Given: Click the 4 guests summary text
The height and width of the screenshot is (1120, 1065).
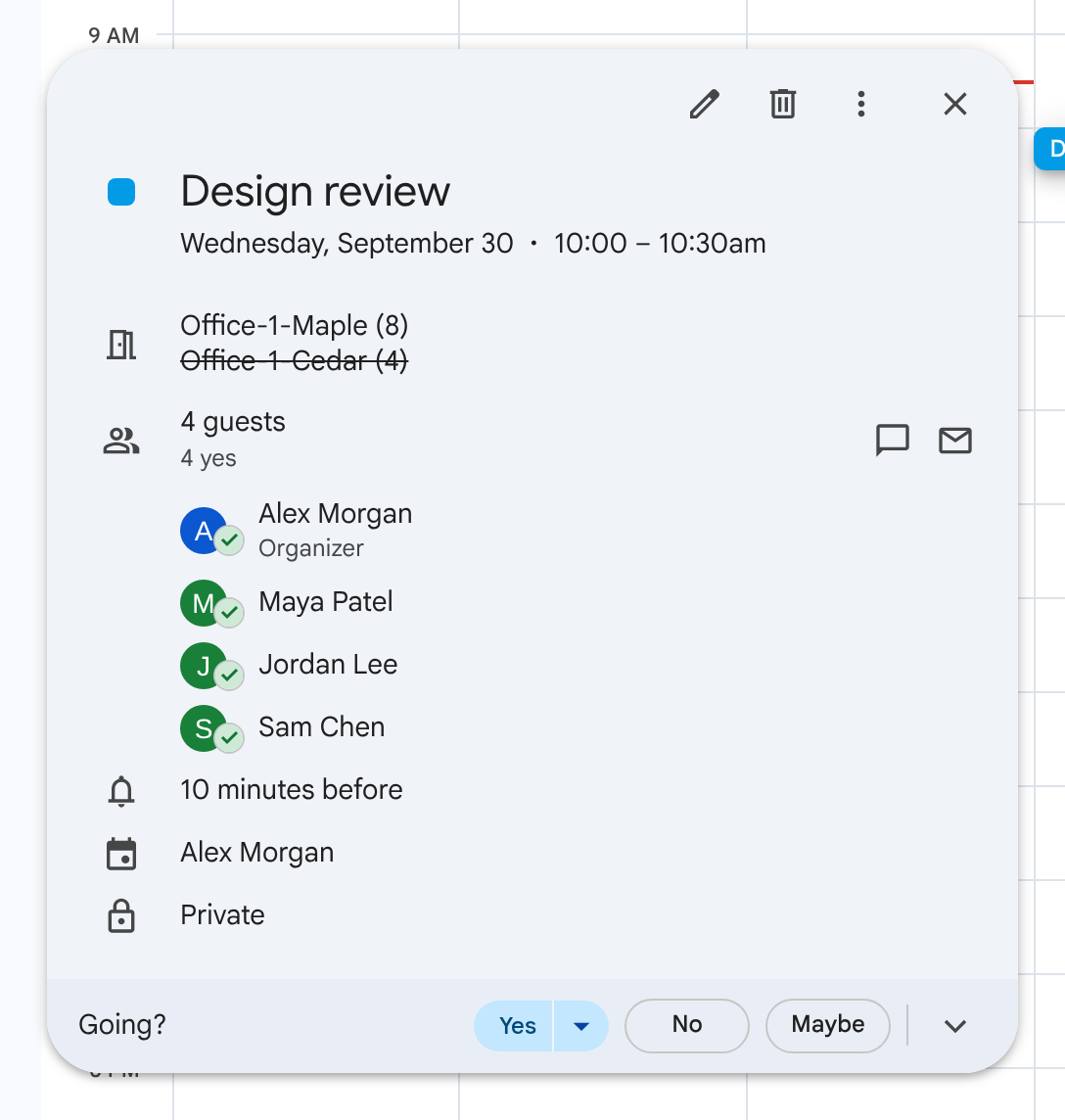Looking at the screenshot, I should (x=233, y=421).
